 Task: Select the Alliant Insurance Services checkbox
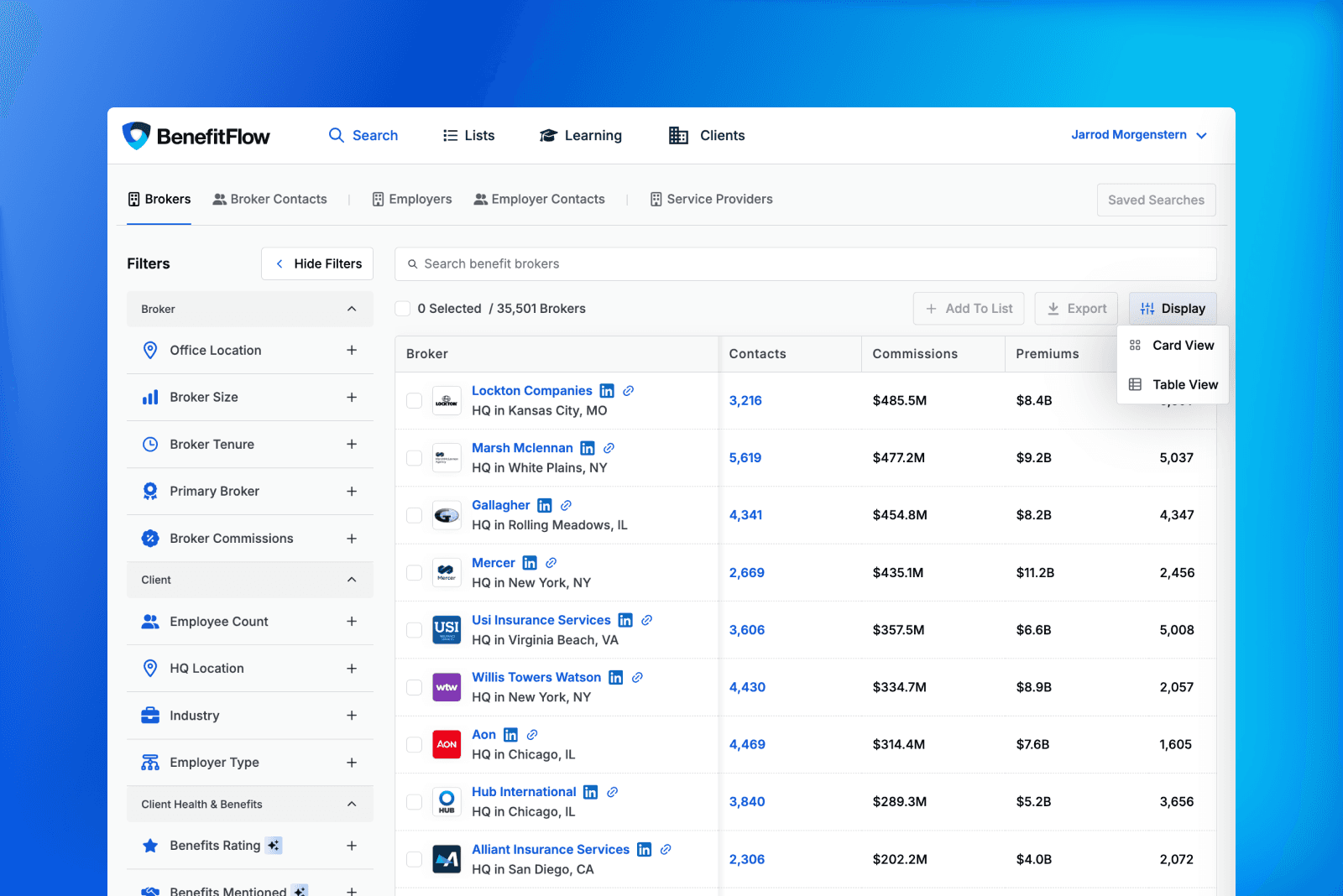click(x=414, y=859)
